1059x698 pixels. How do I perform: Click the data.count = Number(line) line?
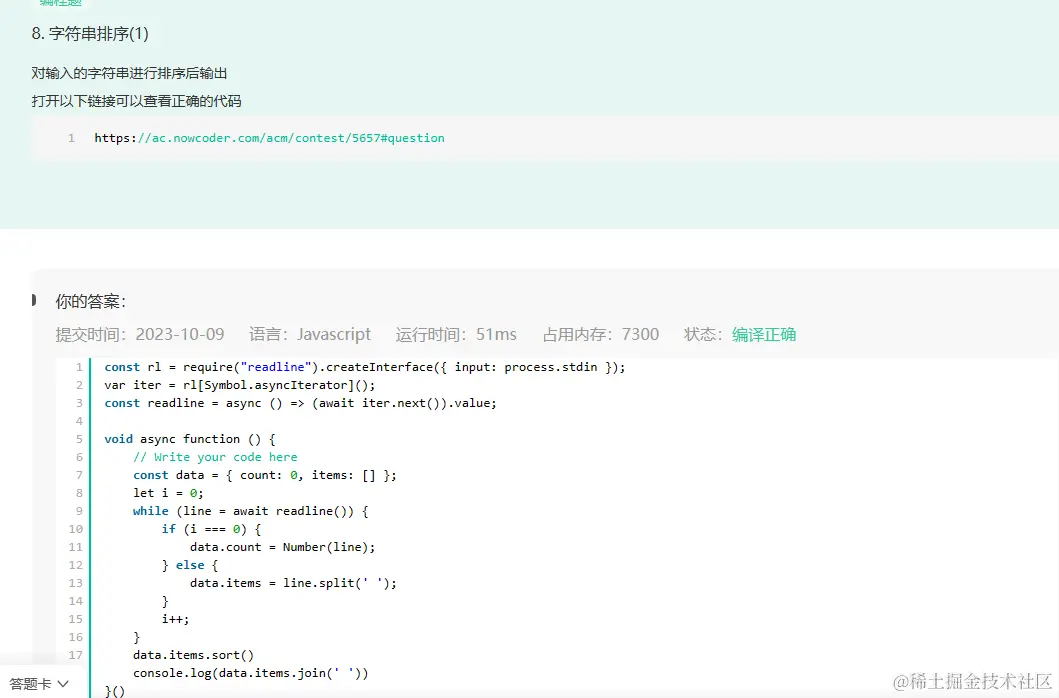[x=282, y=547]
